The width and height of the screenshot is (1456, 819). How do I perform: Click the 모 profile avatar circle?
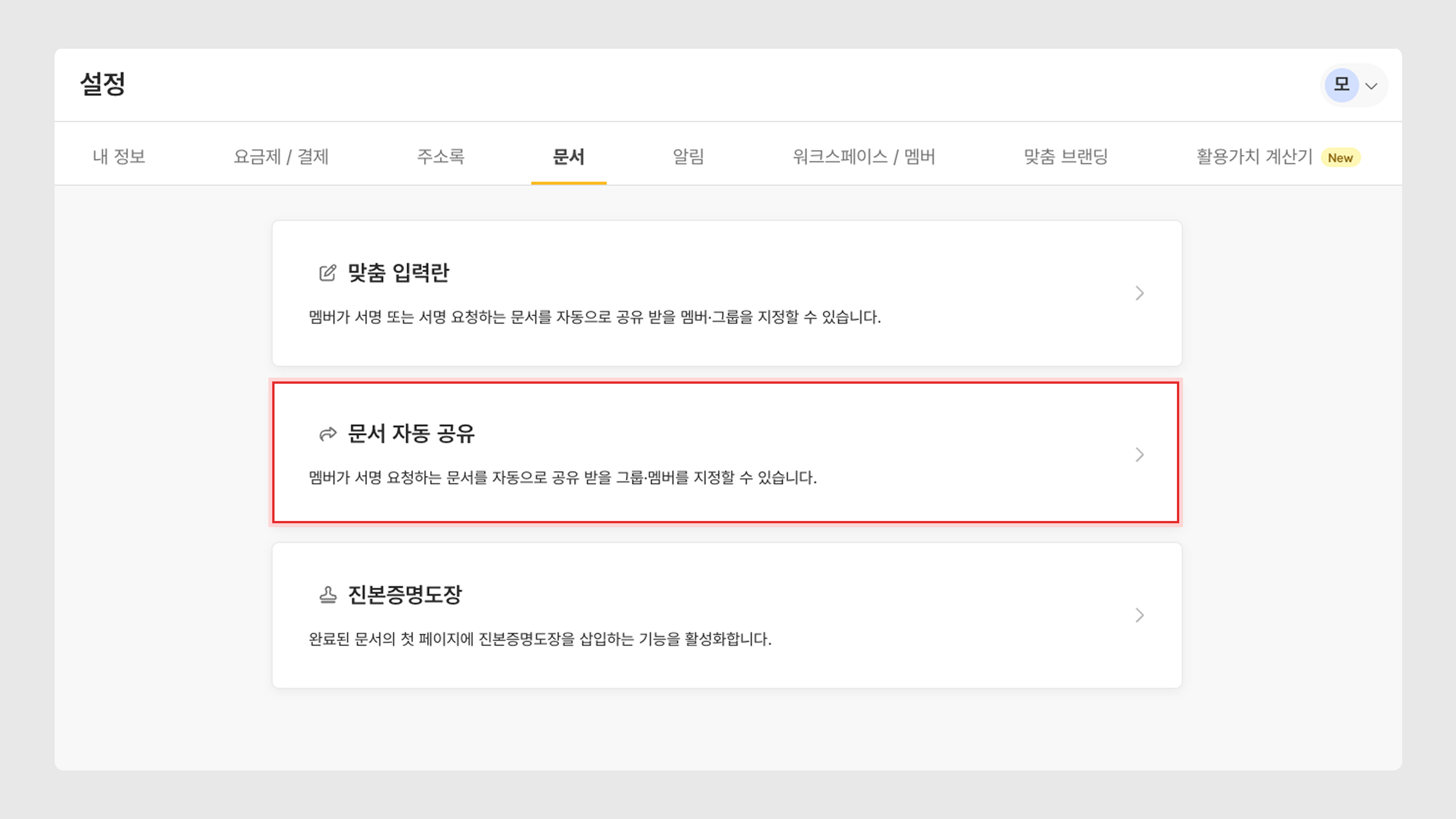1342,85
